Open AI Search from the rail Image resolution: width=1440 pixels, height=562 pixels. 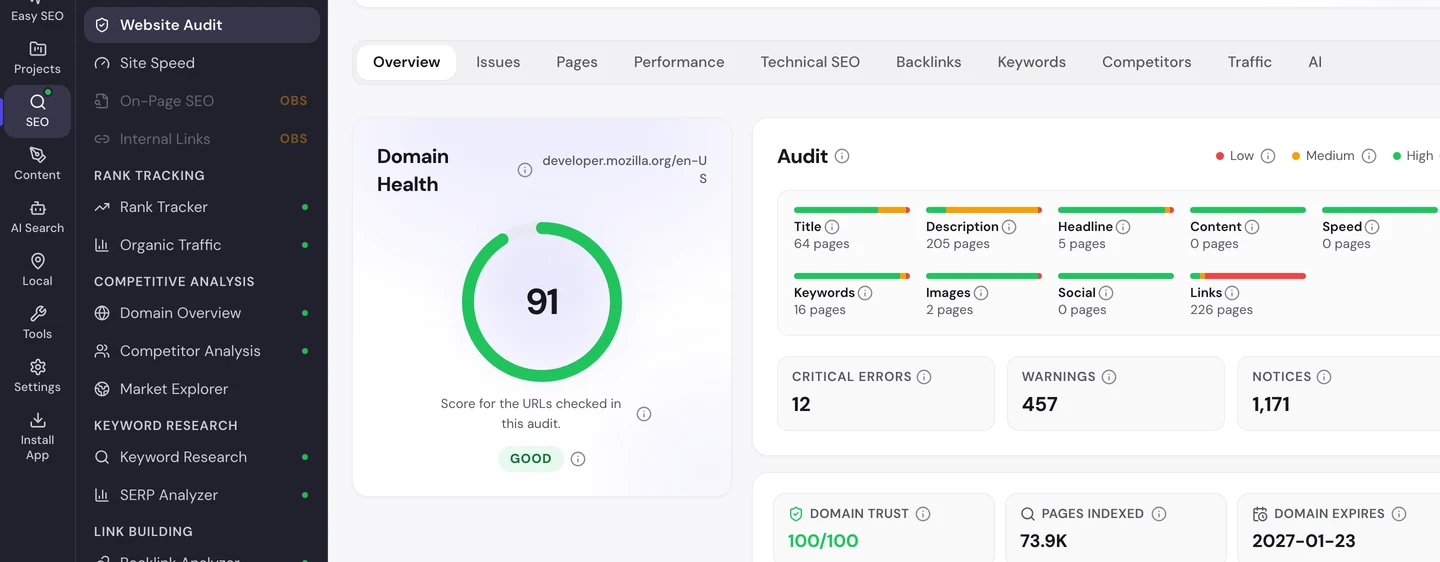37,217
